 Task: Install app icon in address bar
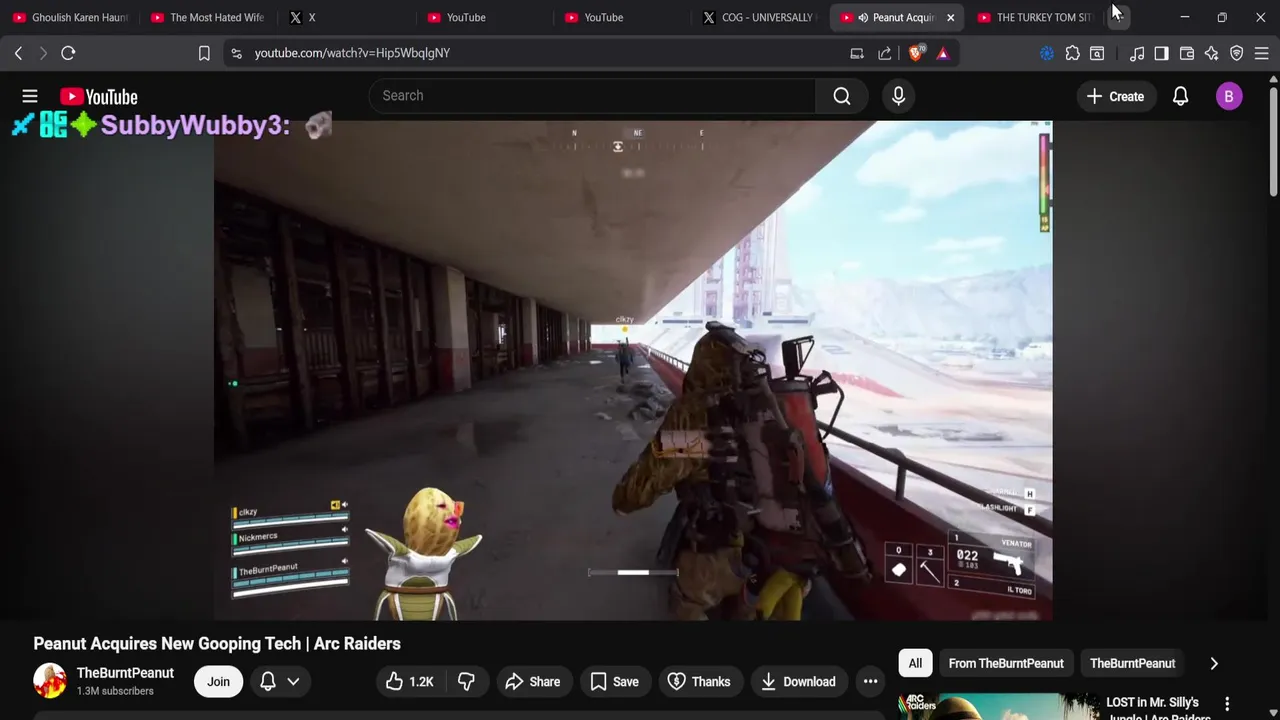[857, 53]
